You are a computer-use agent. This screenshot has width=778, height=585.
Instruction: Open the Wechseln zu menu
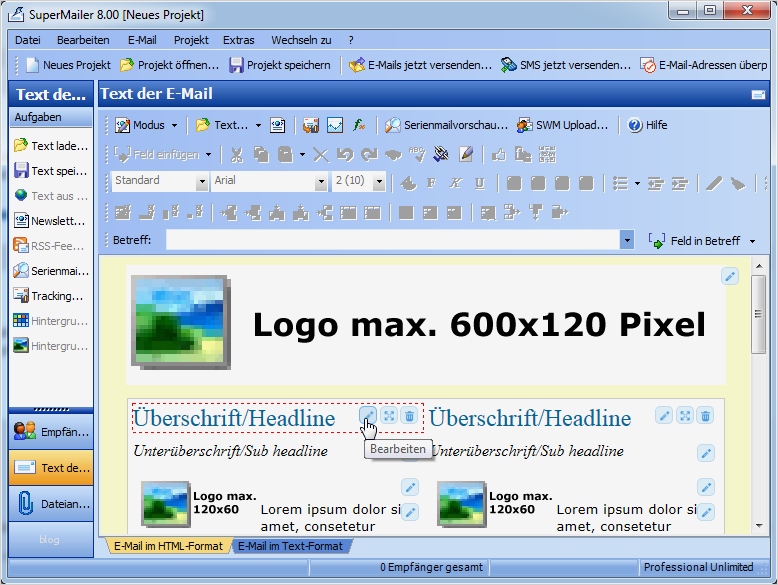301,40
